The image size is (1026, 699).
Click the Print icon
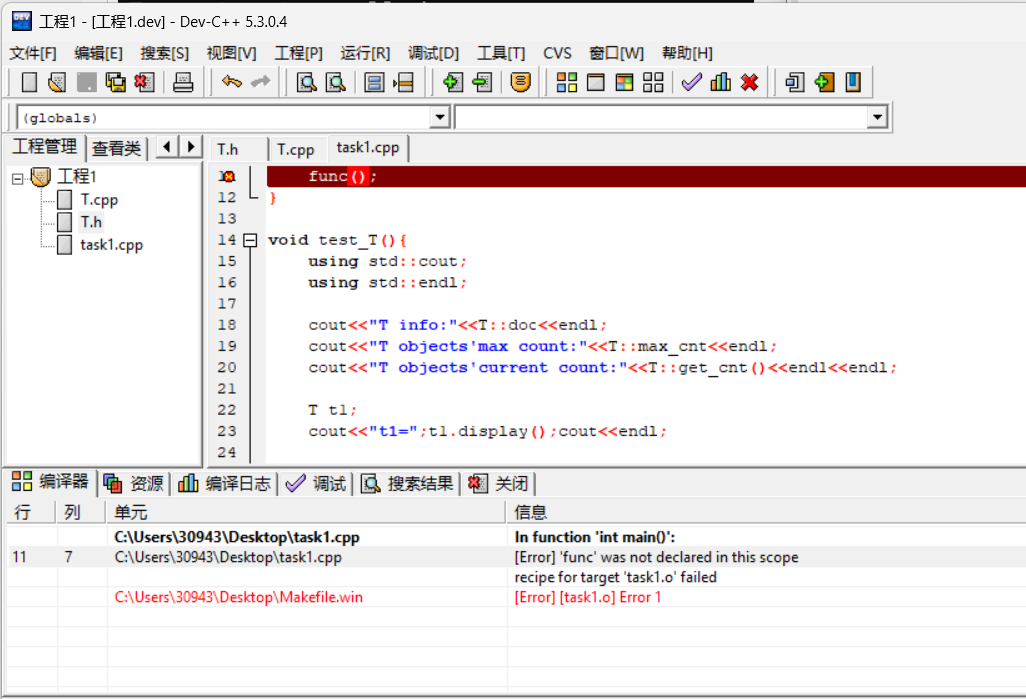pyautogui.click(x=183, y=82)
